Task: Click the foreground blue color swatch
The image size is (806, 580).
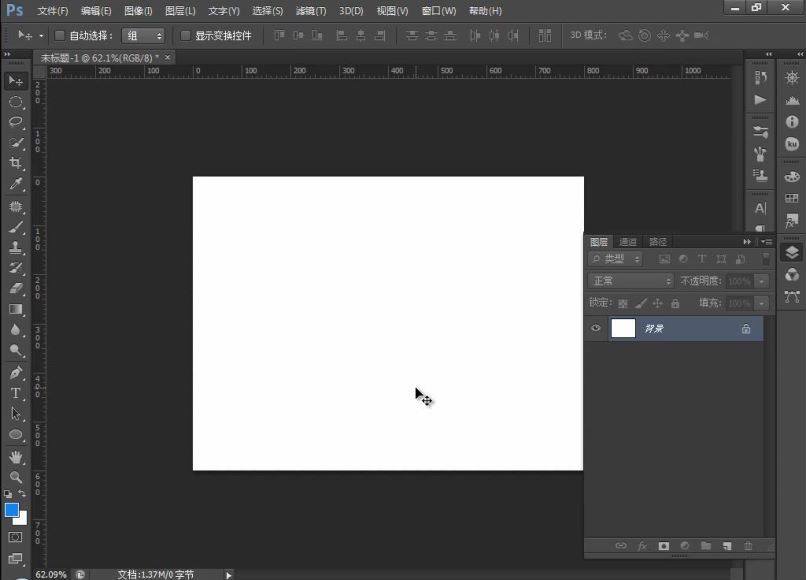Action: point(11,510)
